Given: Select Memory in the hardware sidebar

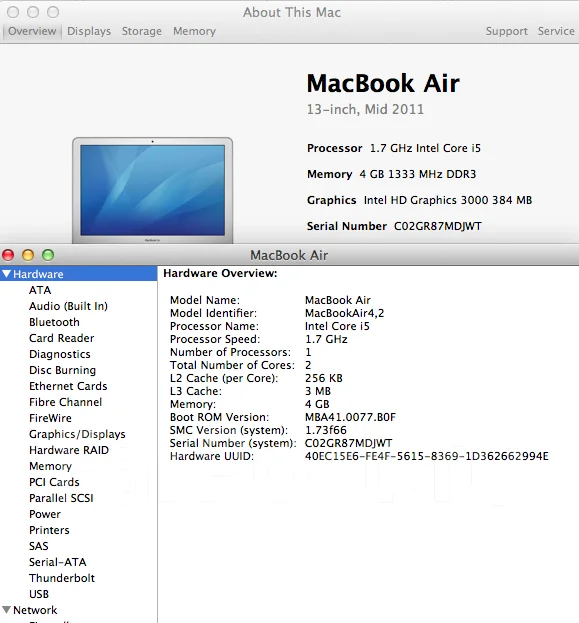Looking at the screenshot, I should point(50,466).
